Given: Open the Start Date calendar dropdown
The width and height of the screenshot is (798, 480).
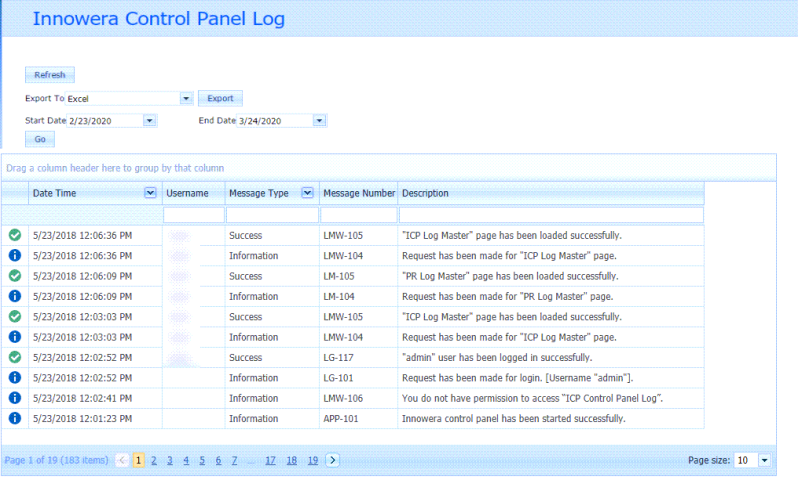Looking at the screenshot, I should [x=149, y=121].
